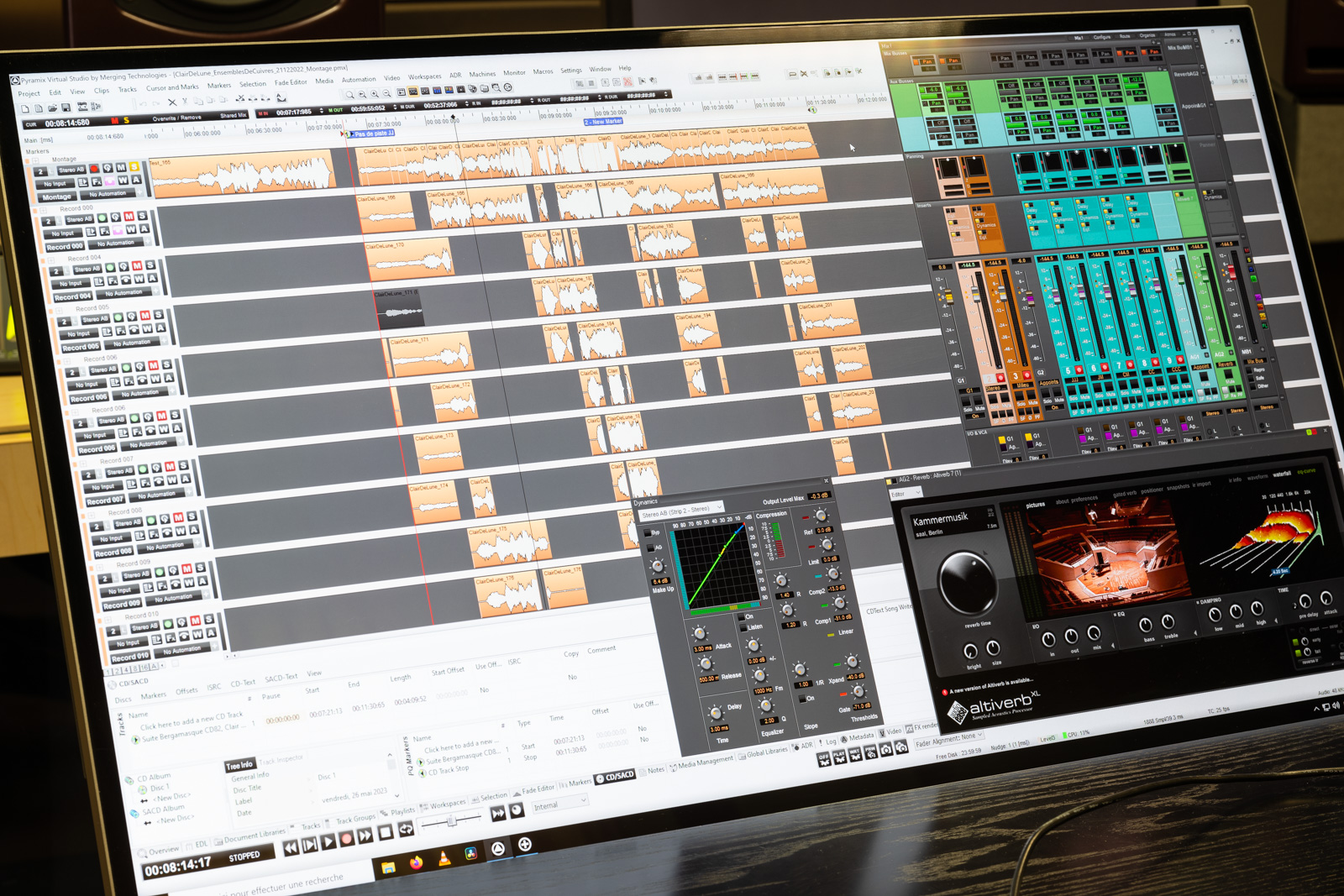1344x896 pixels.
Task: Open the Clips menu
Action: click(102, 91)
